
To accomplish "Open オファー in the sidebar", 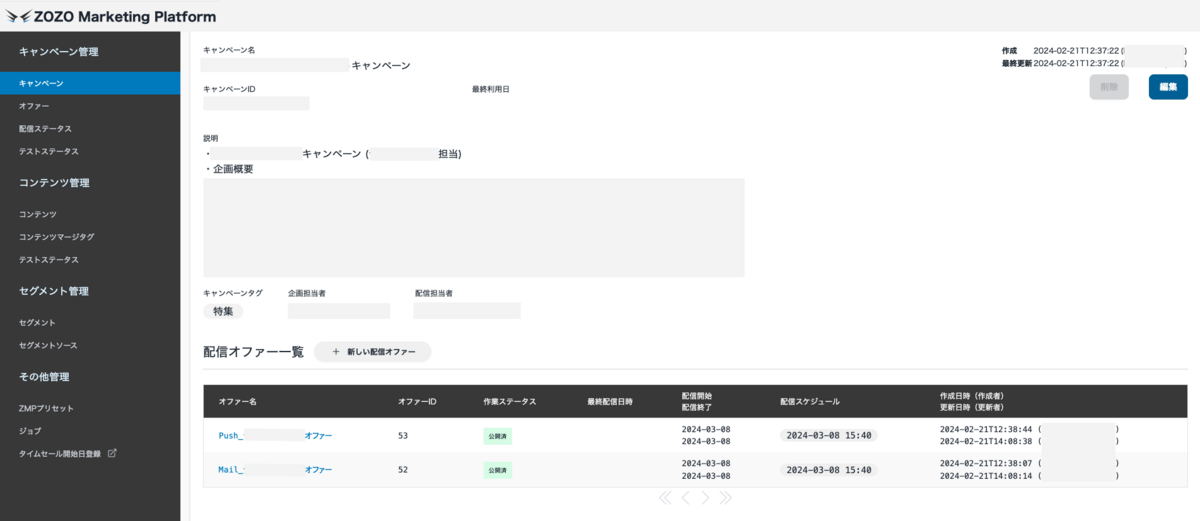I will pos(34,106).
